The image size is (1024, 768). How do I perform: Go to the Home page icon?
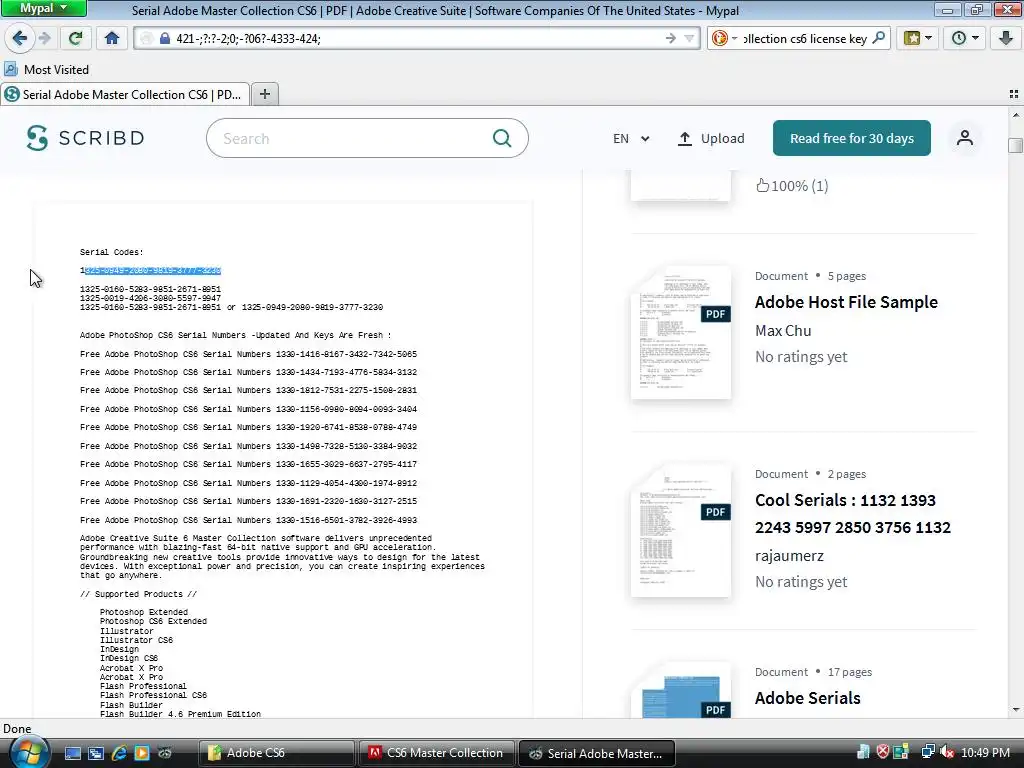112,38
